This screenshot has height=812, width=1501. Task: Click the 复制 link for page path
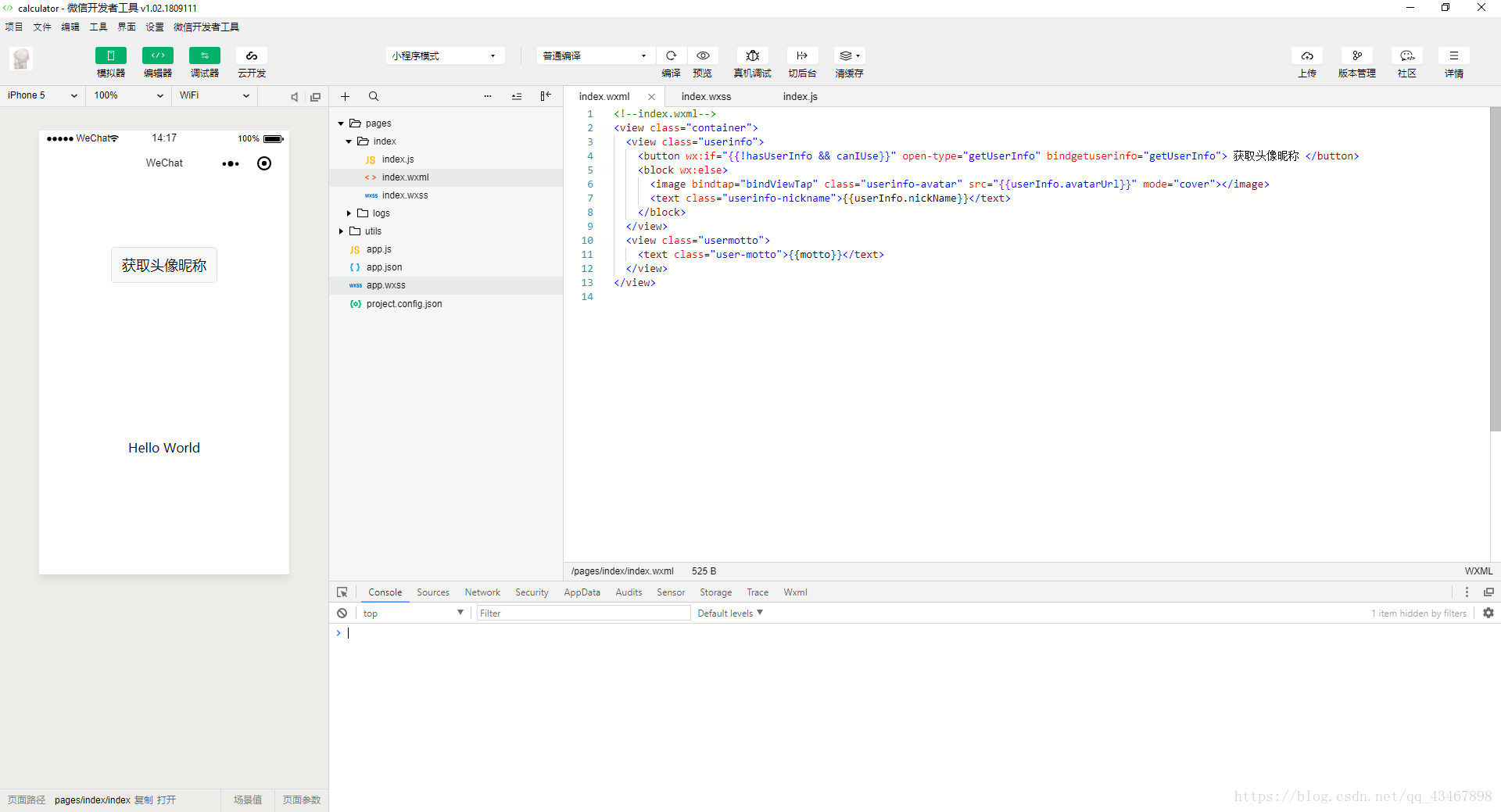143,799
